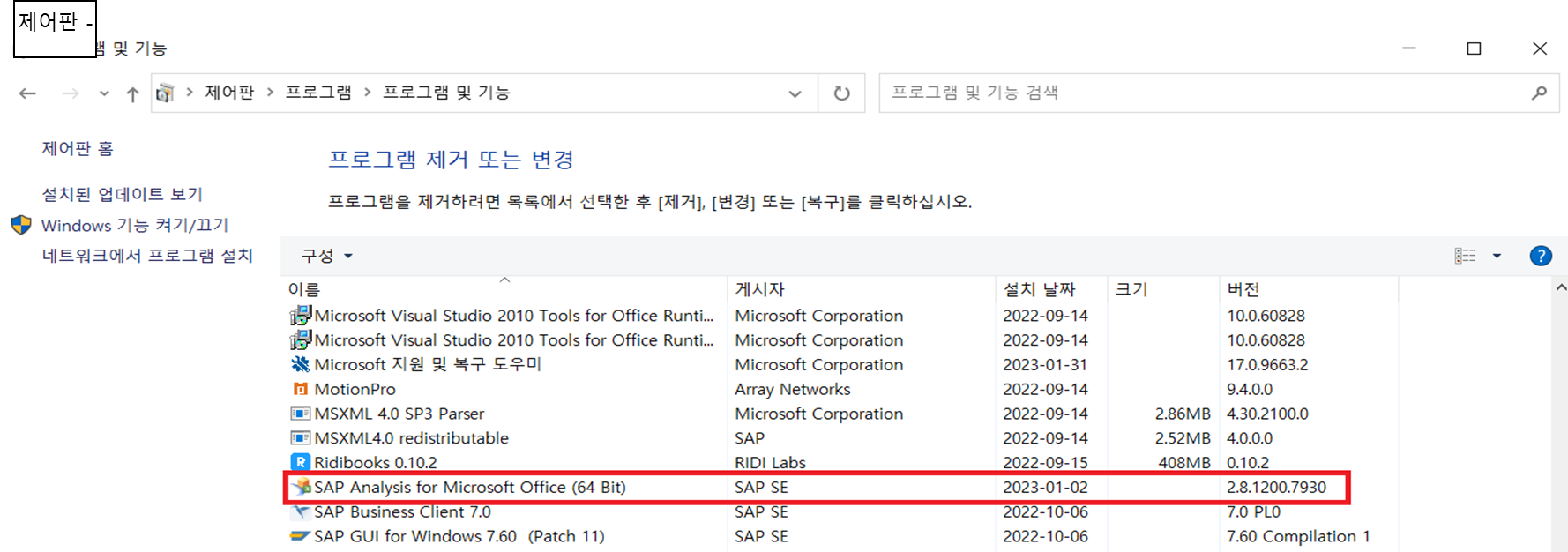Click RIDI Labs publisher cell

click(770, 462)
